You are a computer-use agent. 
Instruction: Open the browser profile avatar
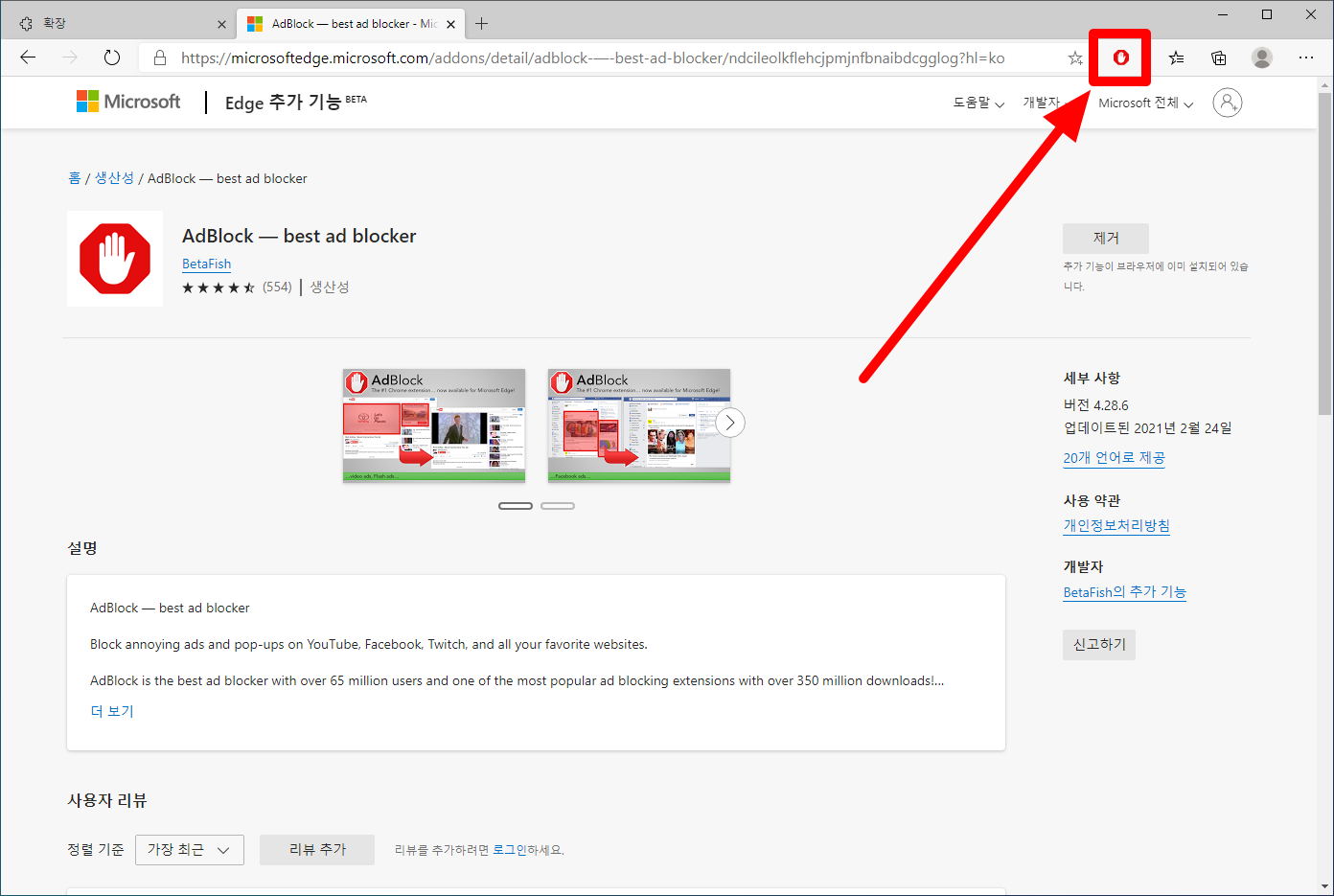(x=1262, y=57)
